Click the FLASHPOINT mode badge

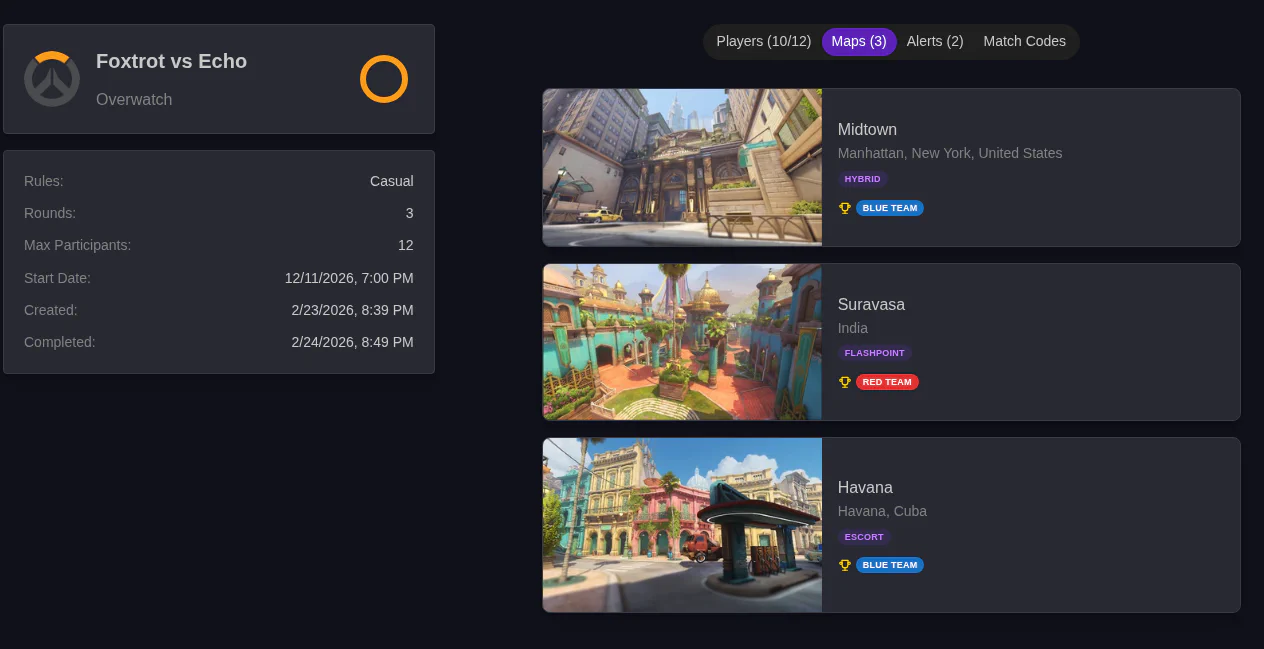pos(874,353)
